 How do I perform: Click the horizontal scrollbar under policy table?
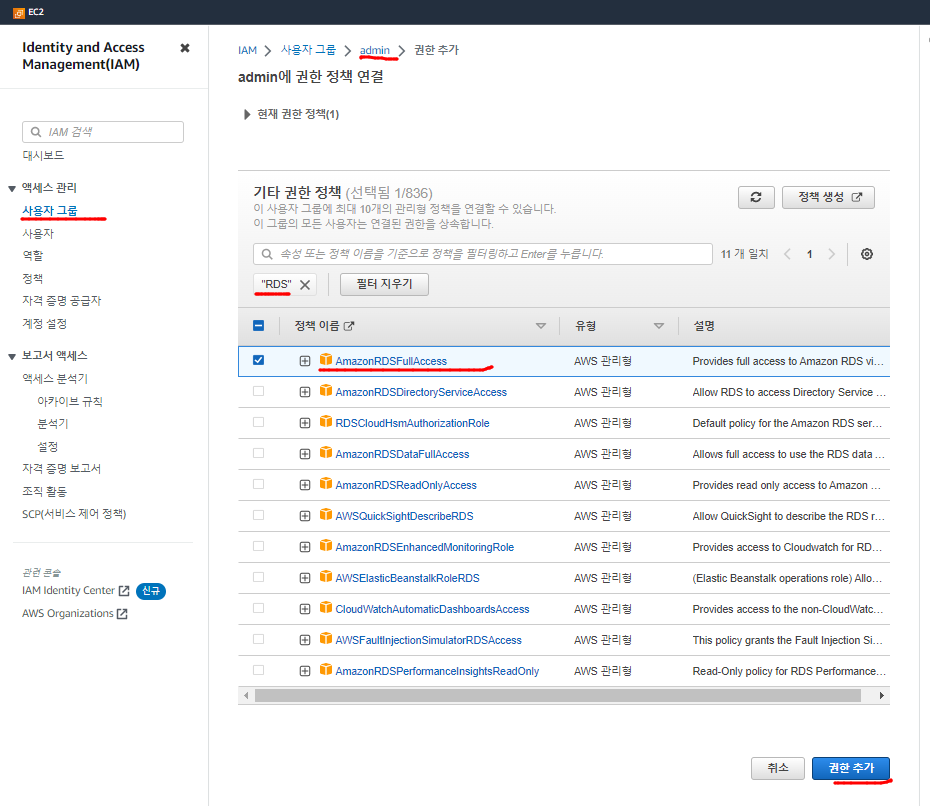[x=558, y=695]
